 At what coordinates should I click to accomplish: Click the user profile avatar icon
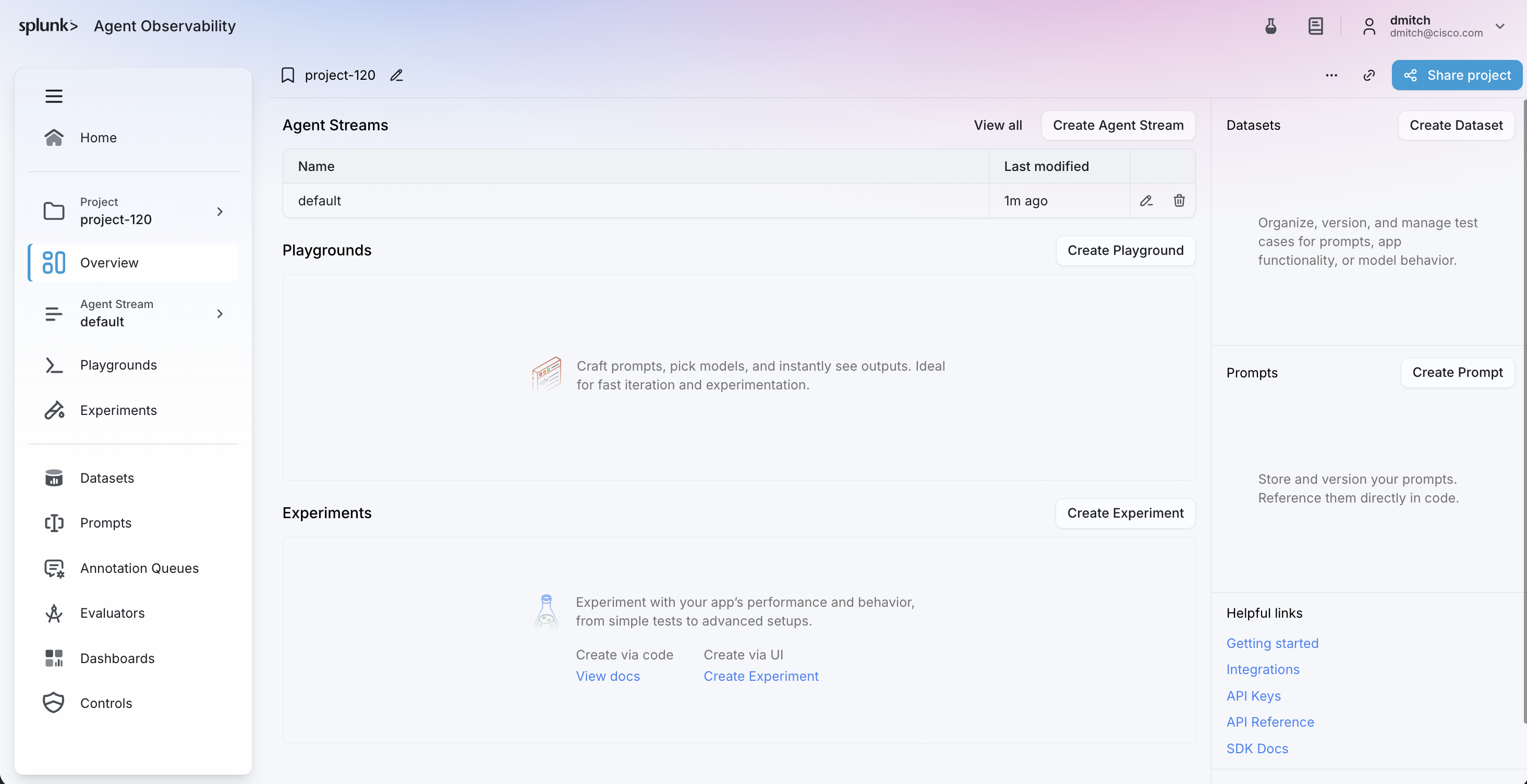pyautogui.click(x=1369, y=27)
